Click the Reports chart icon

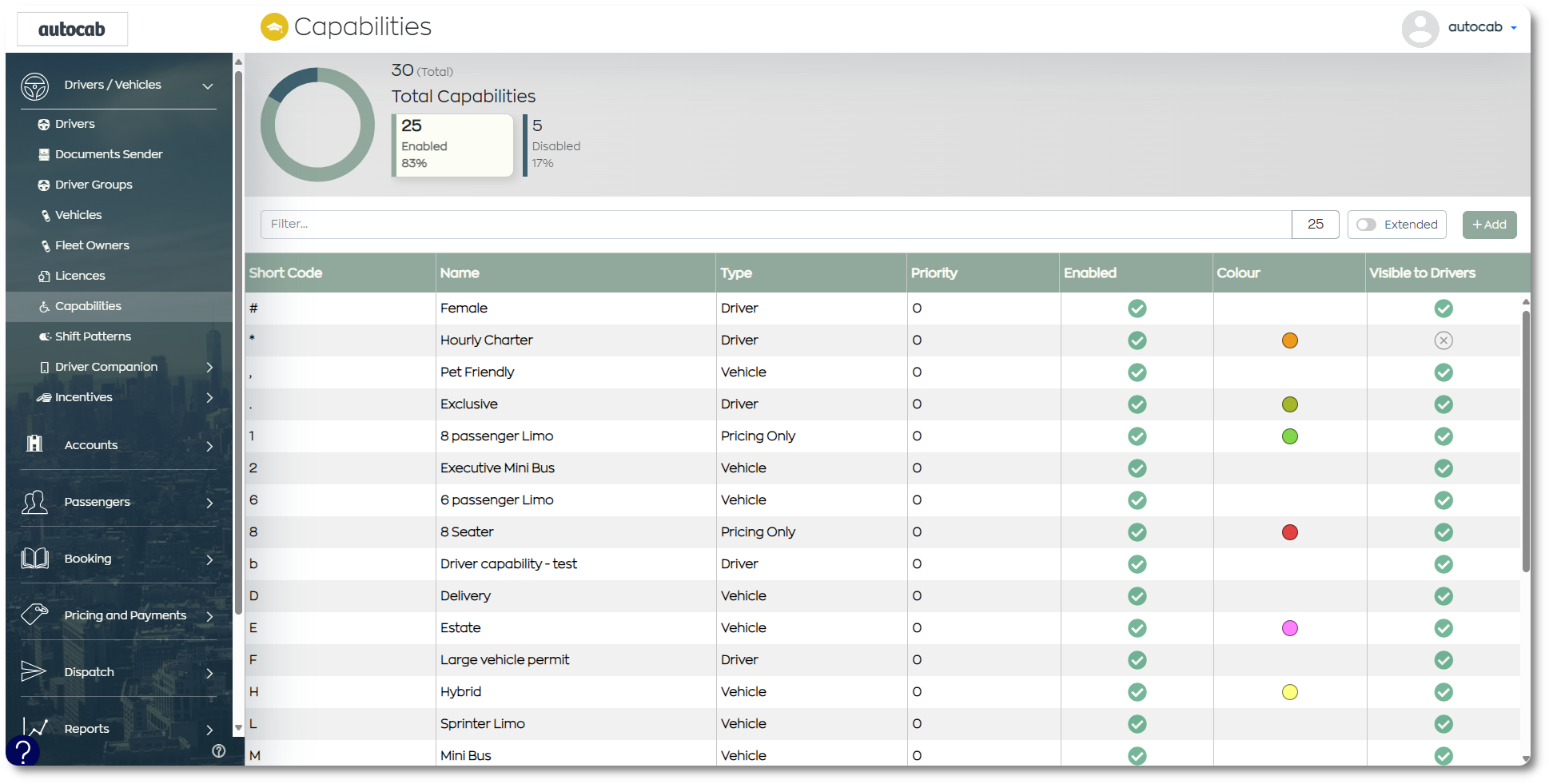[35, 727]
